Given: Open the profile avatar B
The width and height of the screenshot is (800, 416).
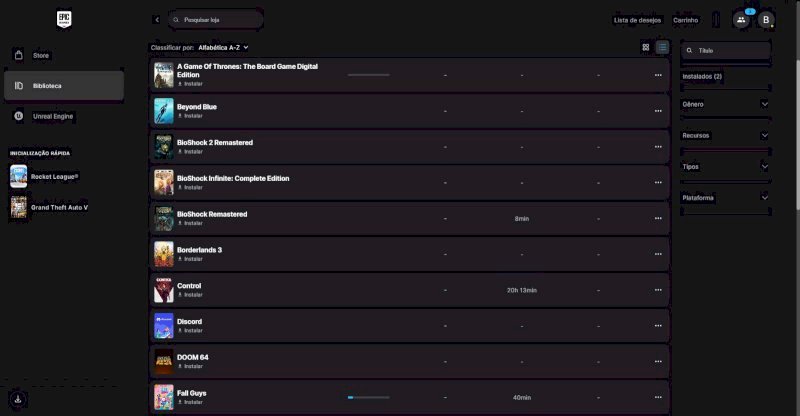Looking at the screenshot, I should pyautogui.click(x=766, y=20).
